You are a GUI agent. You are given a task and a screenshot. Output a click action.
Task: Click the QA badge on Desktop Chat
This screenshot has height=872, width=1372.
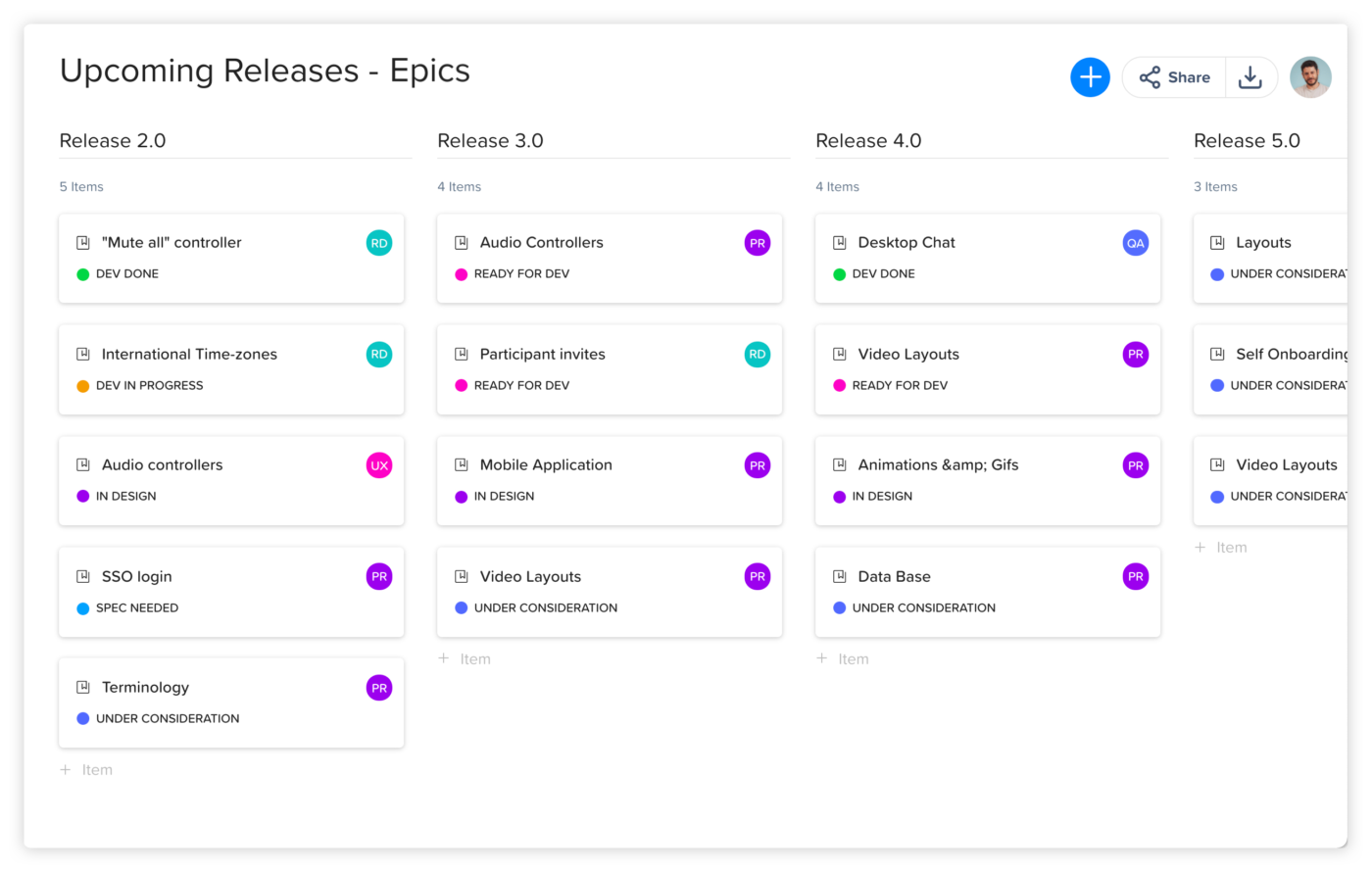(x=1135, y=243)
